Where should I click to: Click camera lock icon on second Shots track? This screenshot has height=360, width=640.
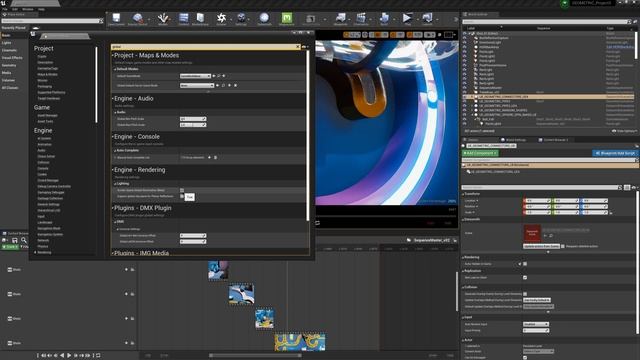pos(133,294)
